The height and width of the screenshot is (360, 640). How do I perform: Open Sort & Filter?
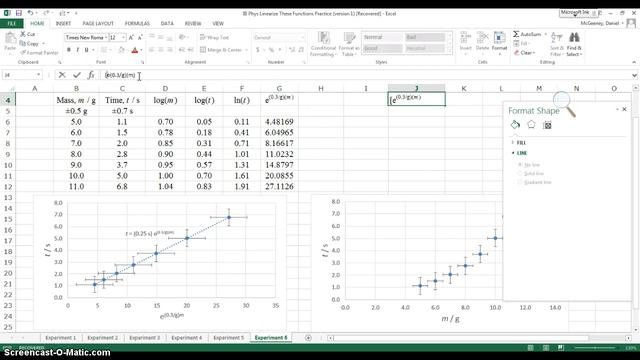556,44
